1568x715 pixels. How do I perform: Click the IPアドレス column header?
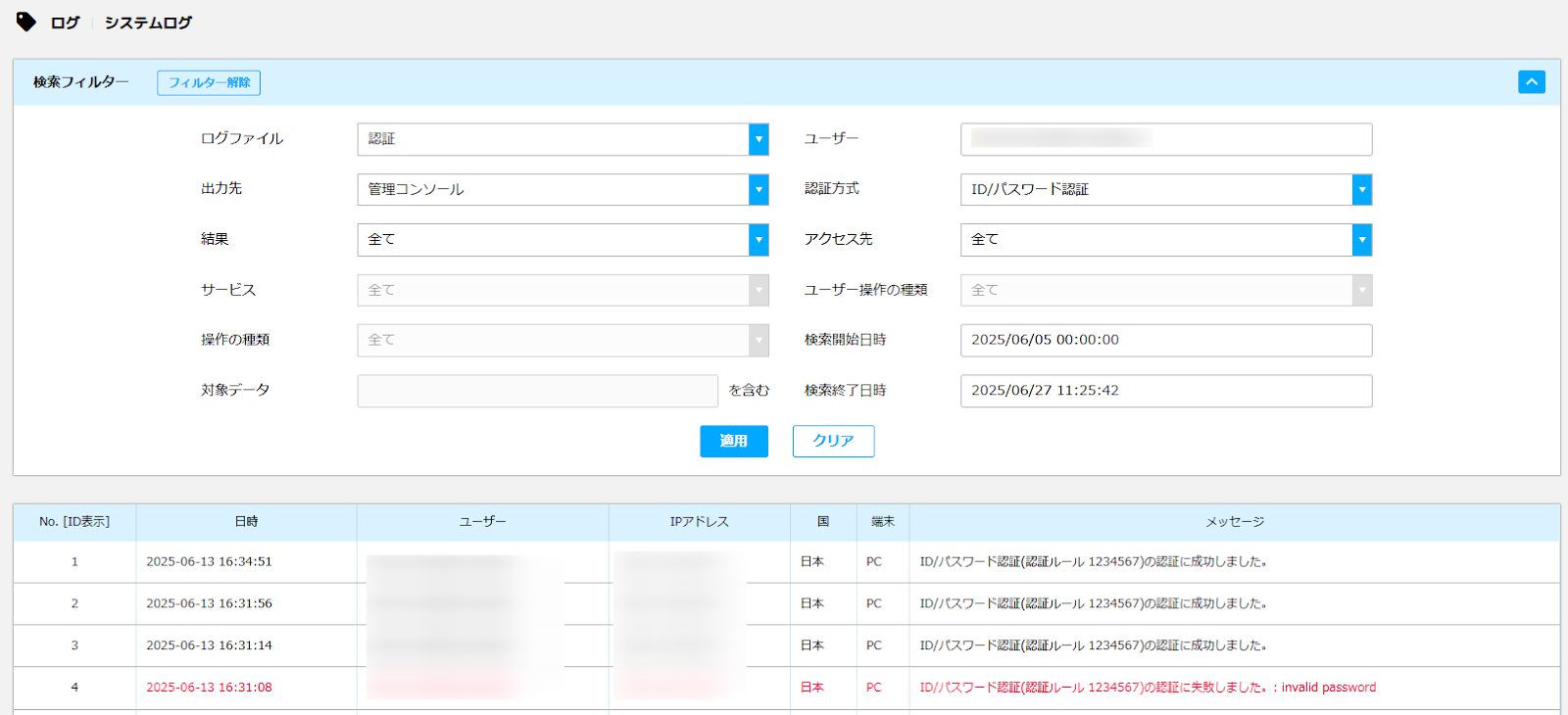click(699, 522)
